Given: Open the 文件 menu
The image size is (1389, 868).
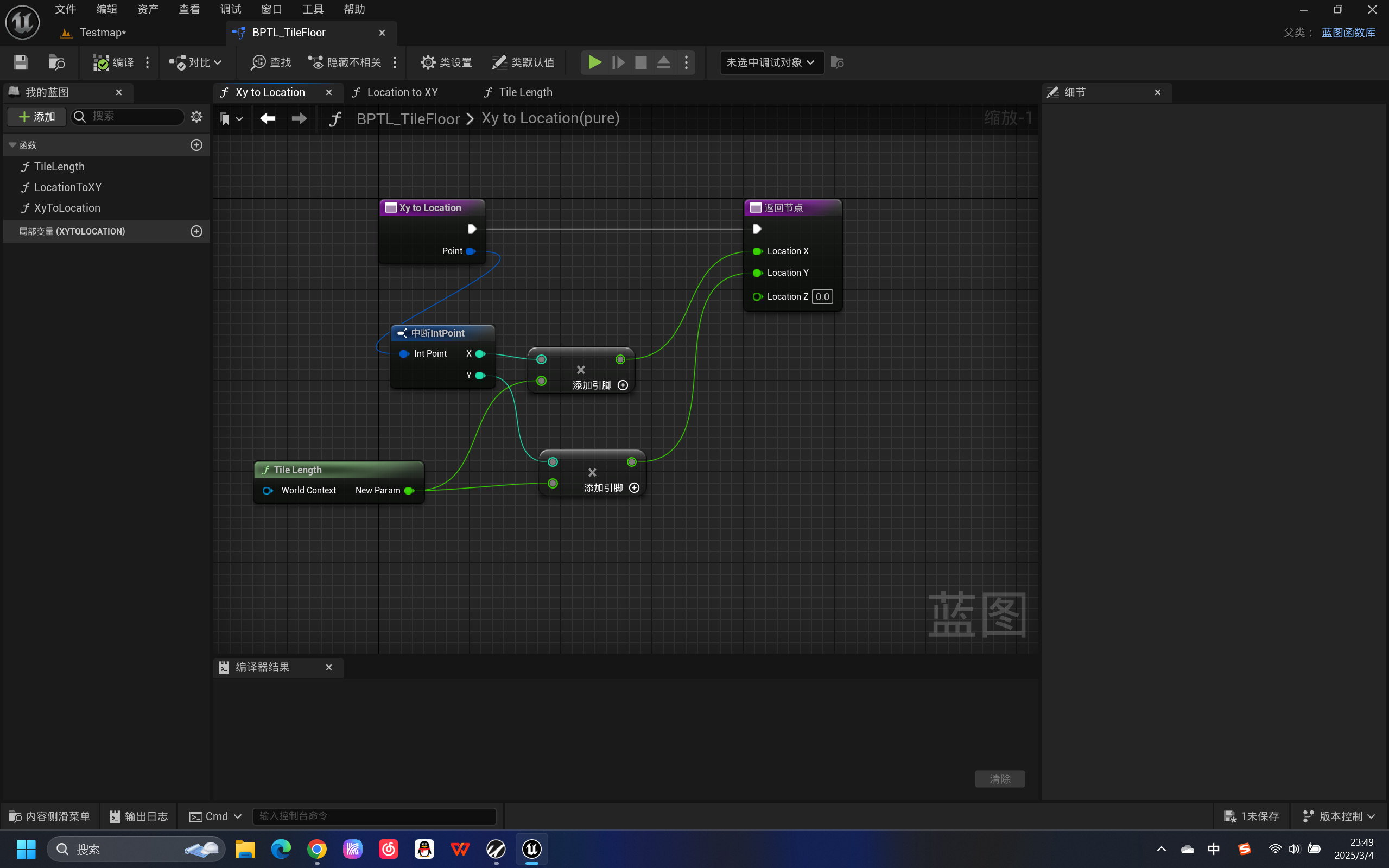Looking at the screenshot, I should pyautogui.click(x=66, y=9).
